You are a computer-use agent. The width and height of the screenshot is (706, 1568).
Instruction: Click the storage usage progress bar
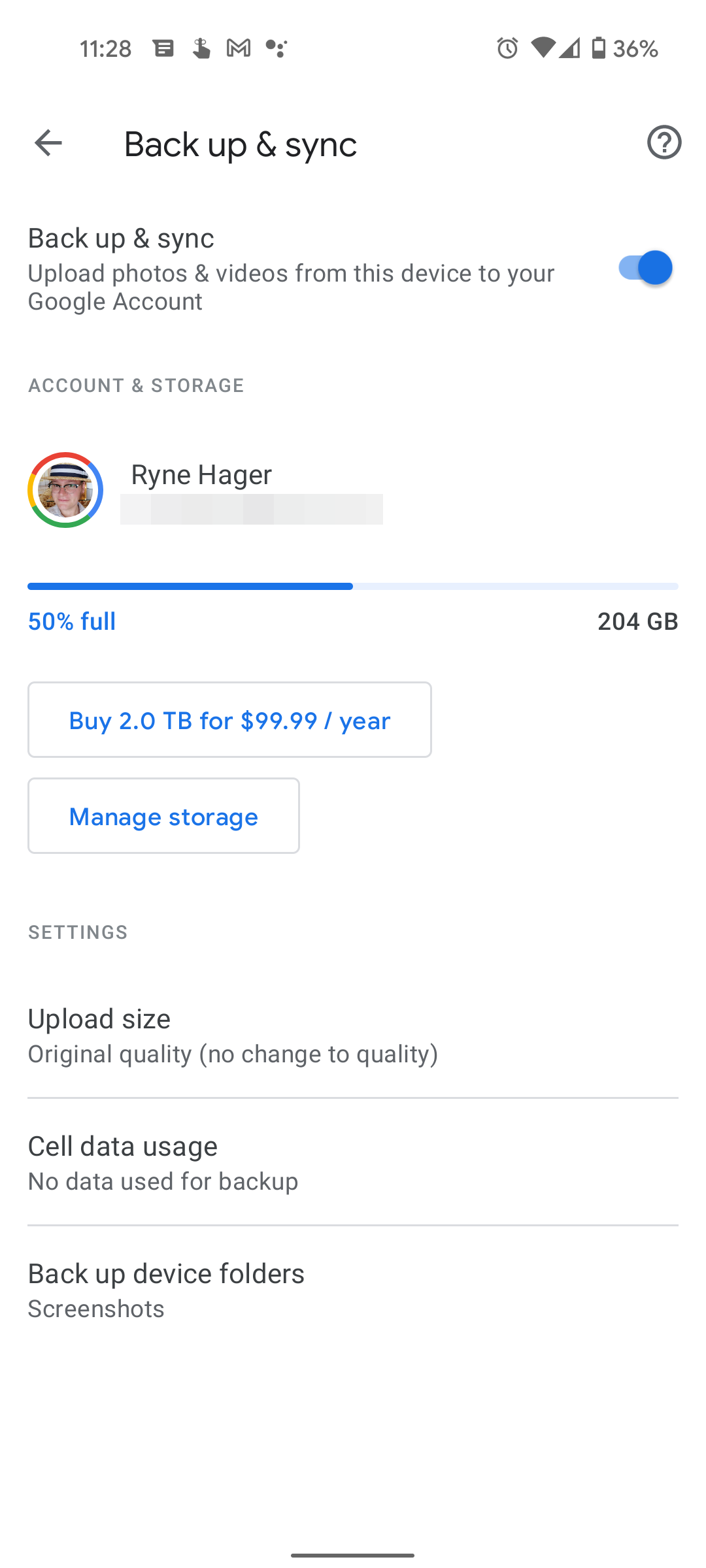point(353,586)
